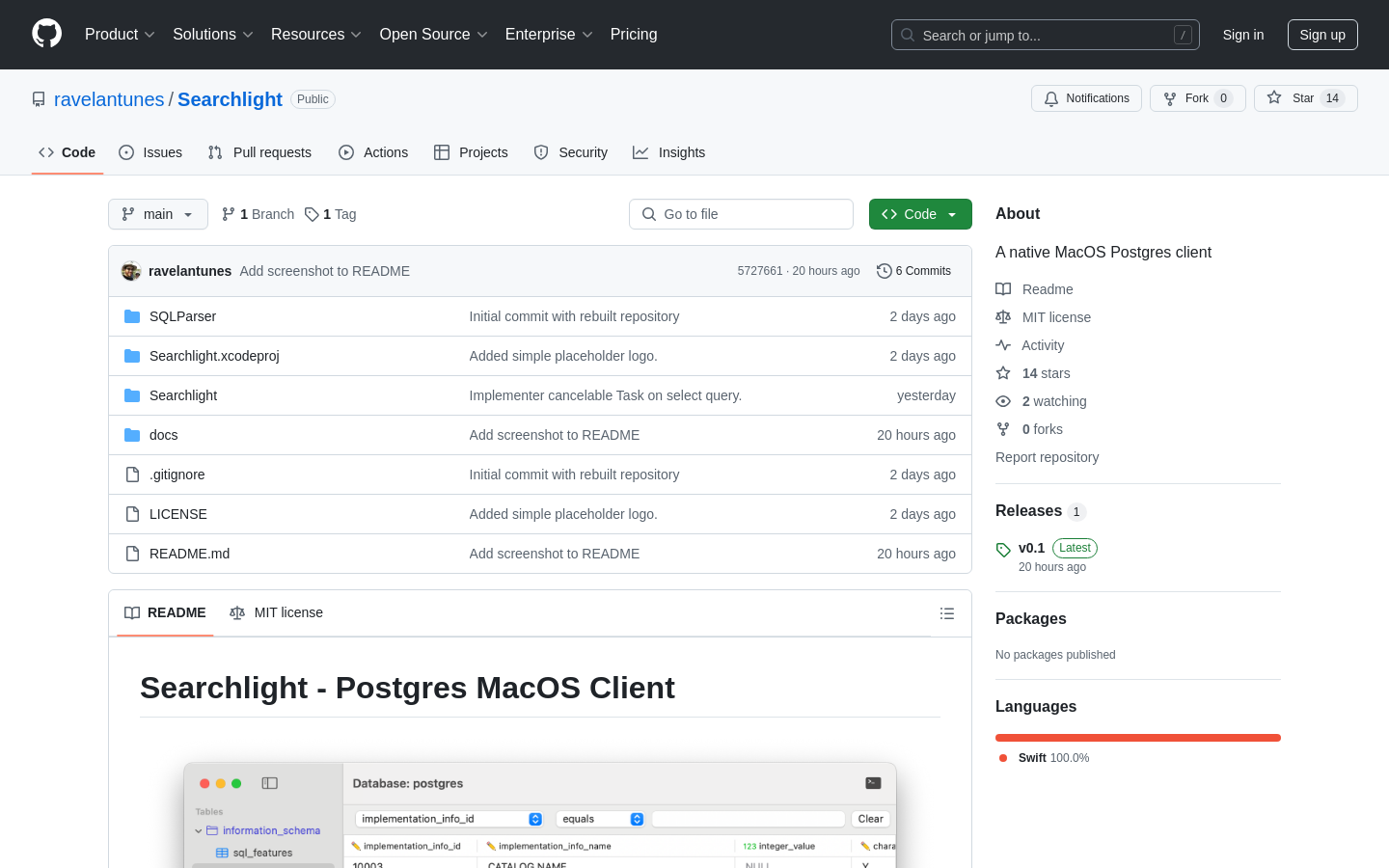Screen dimensions: 1389x868
Task: Click the Go to file search field
Action: 741,214
